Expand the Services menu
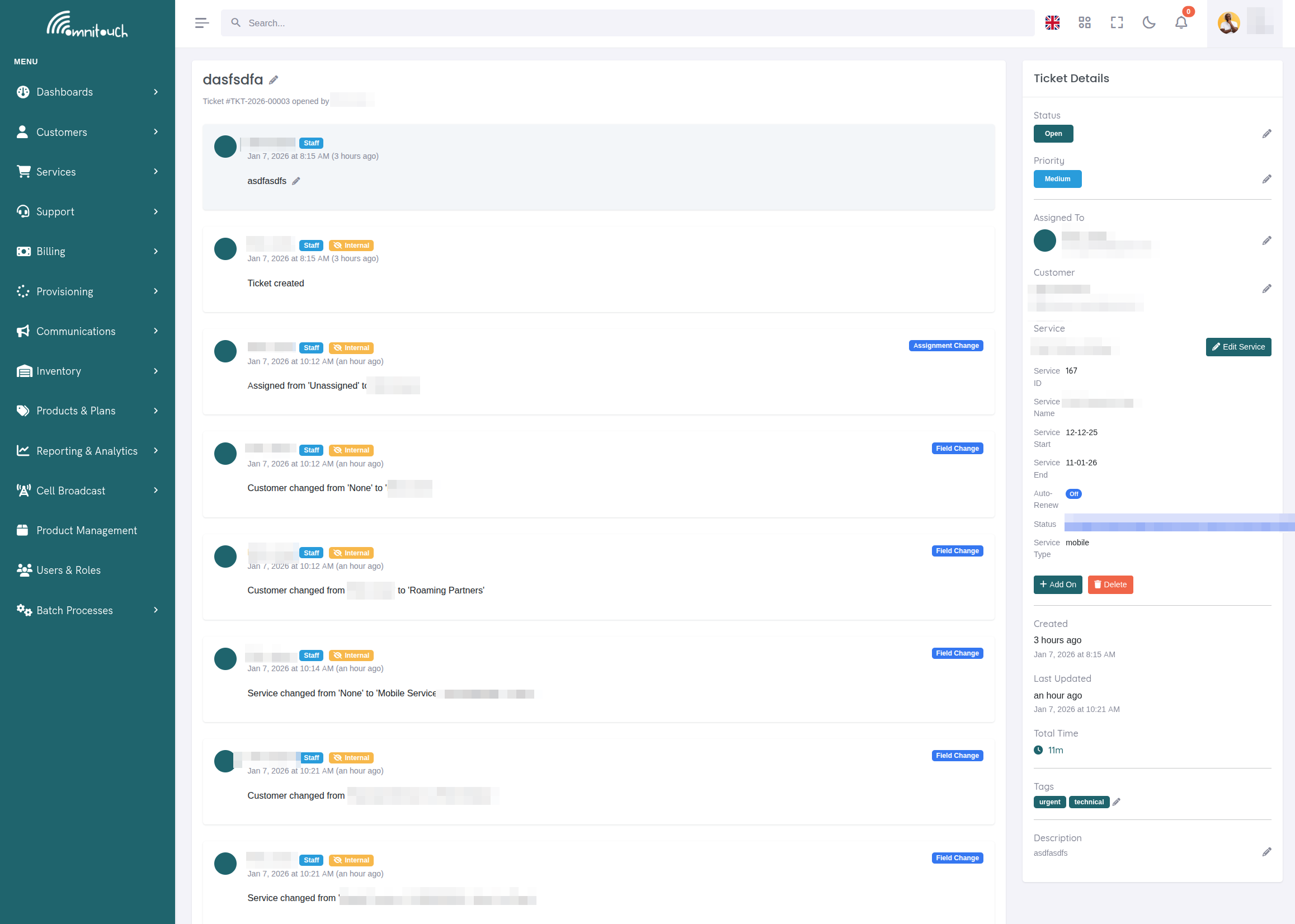This screenshot has width=1295, height=924. [88, 172]
